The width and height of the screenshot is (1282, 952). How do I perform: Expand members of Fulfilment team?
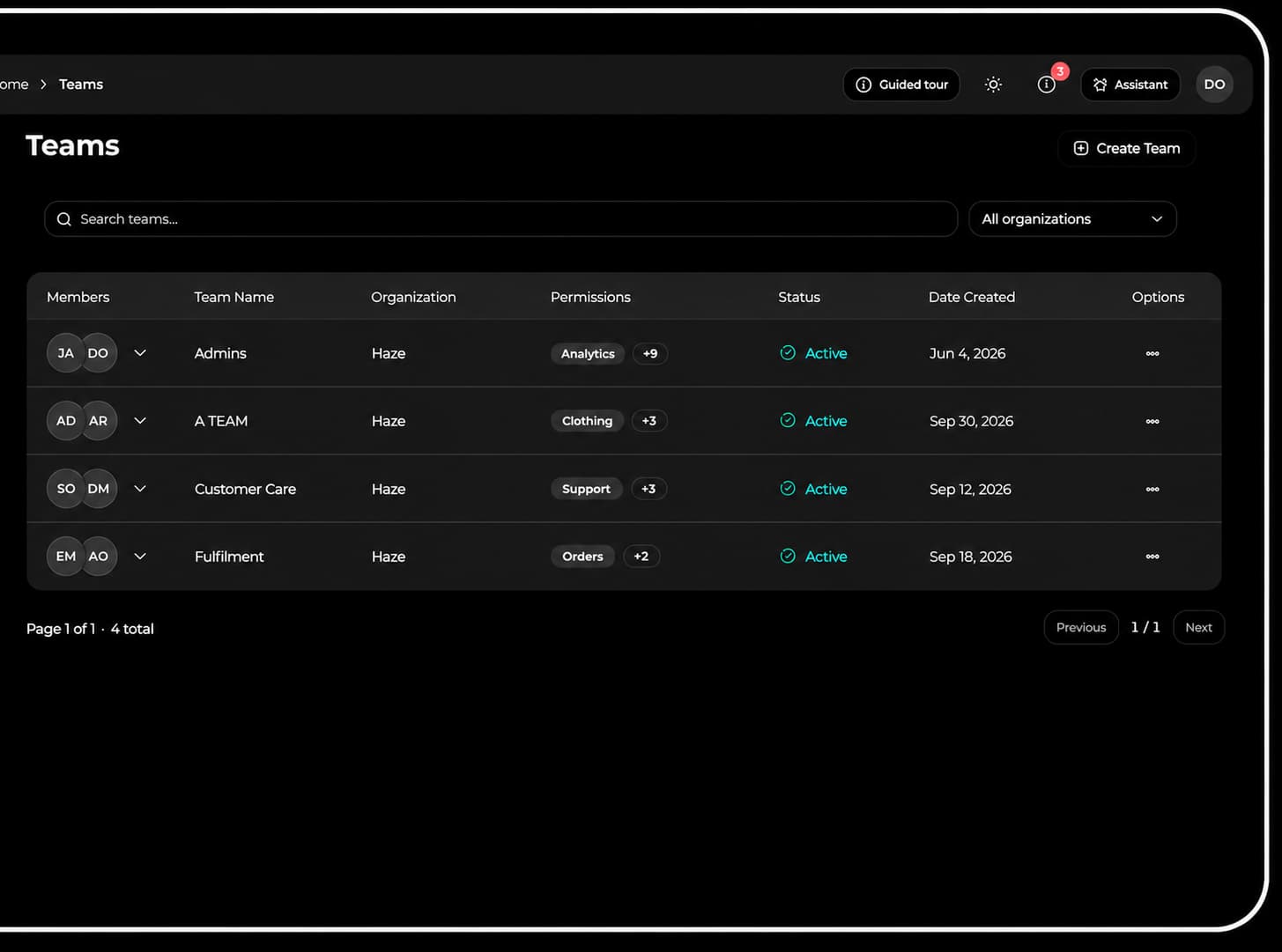click(x=140, y=557)
